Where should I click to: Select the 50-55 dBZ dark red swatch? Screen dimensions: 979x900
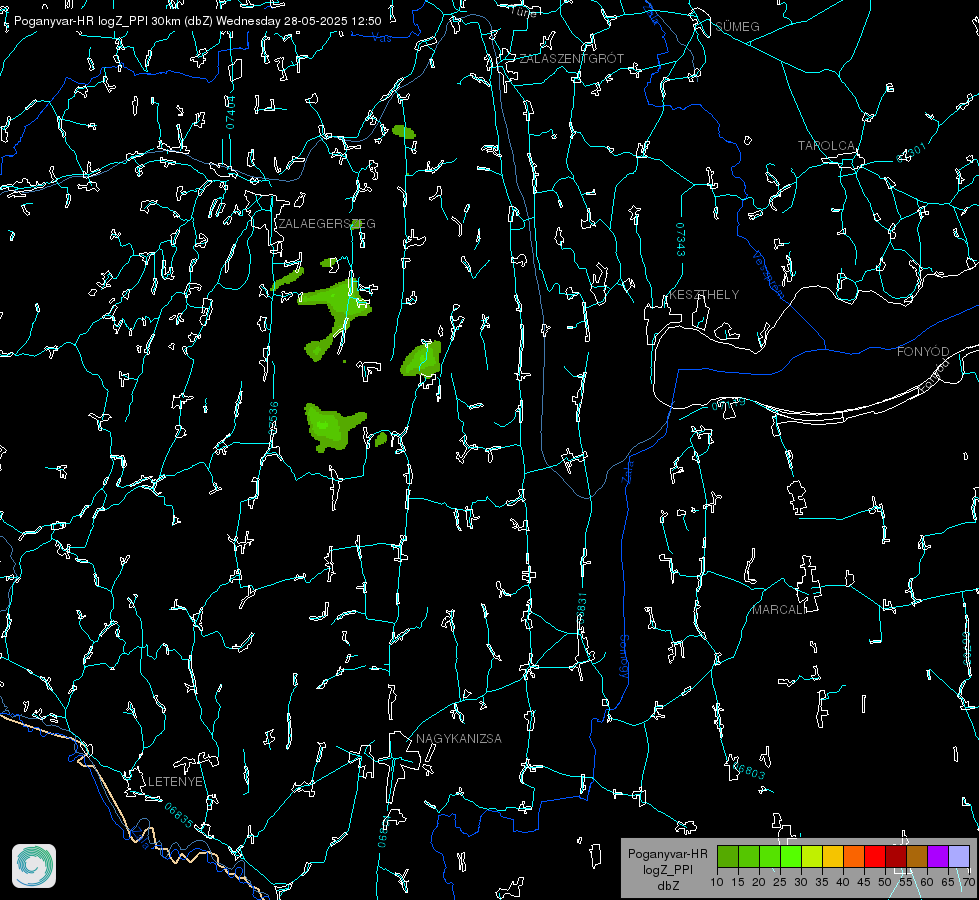[896, 856]
